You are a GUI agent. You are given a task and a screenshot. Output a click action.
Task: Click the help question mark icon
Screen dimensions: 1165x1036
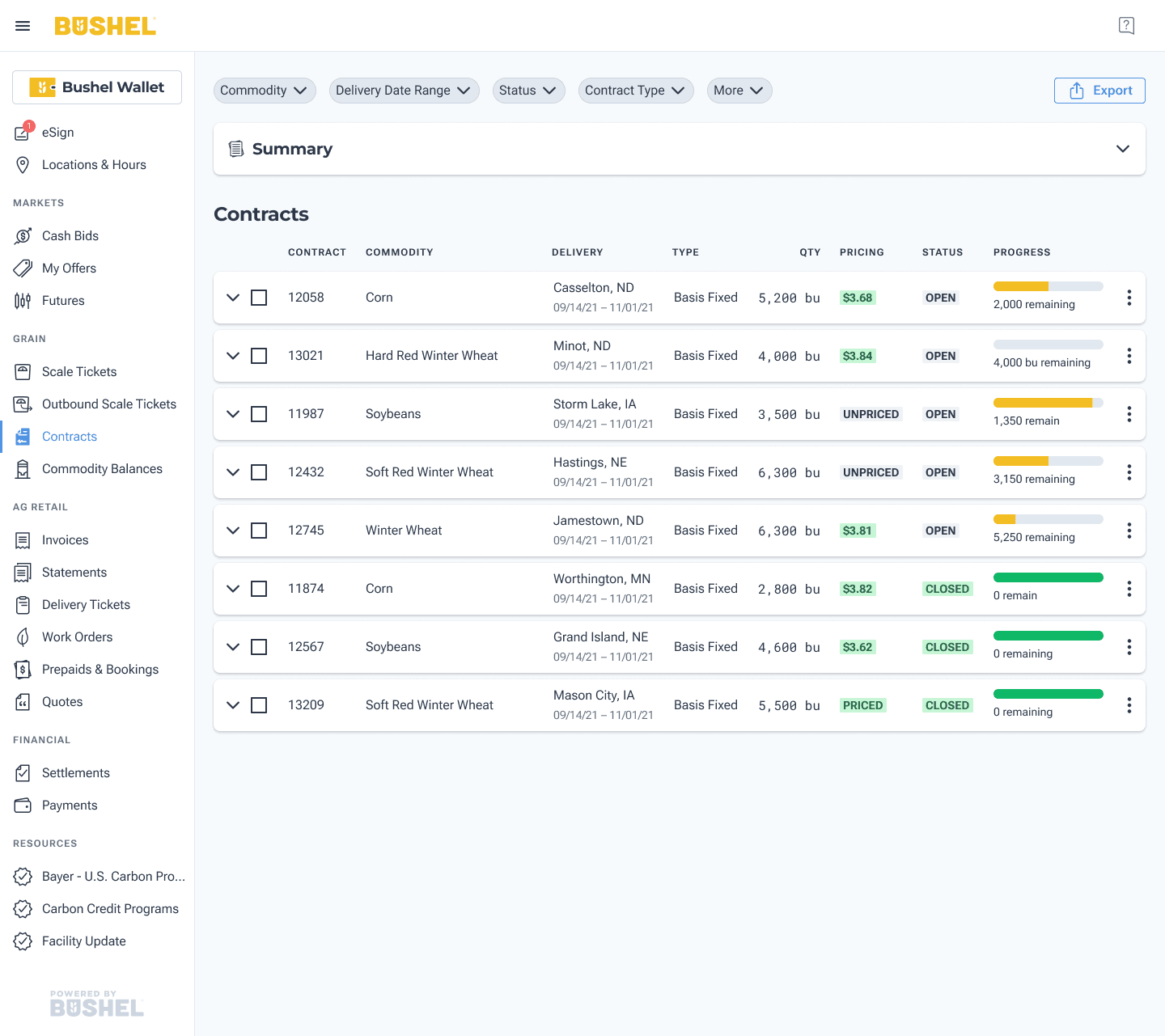pyautogui.click(x=1126, y=26)
